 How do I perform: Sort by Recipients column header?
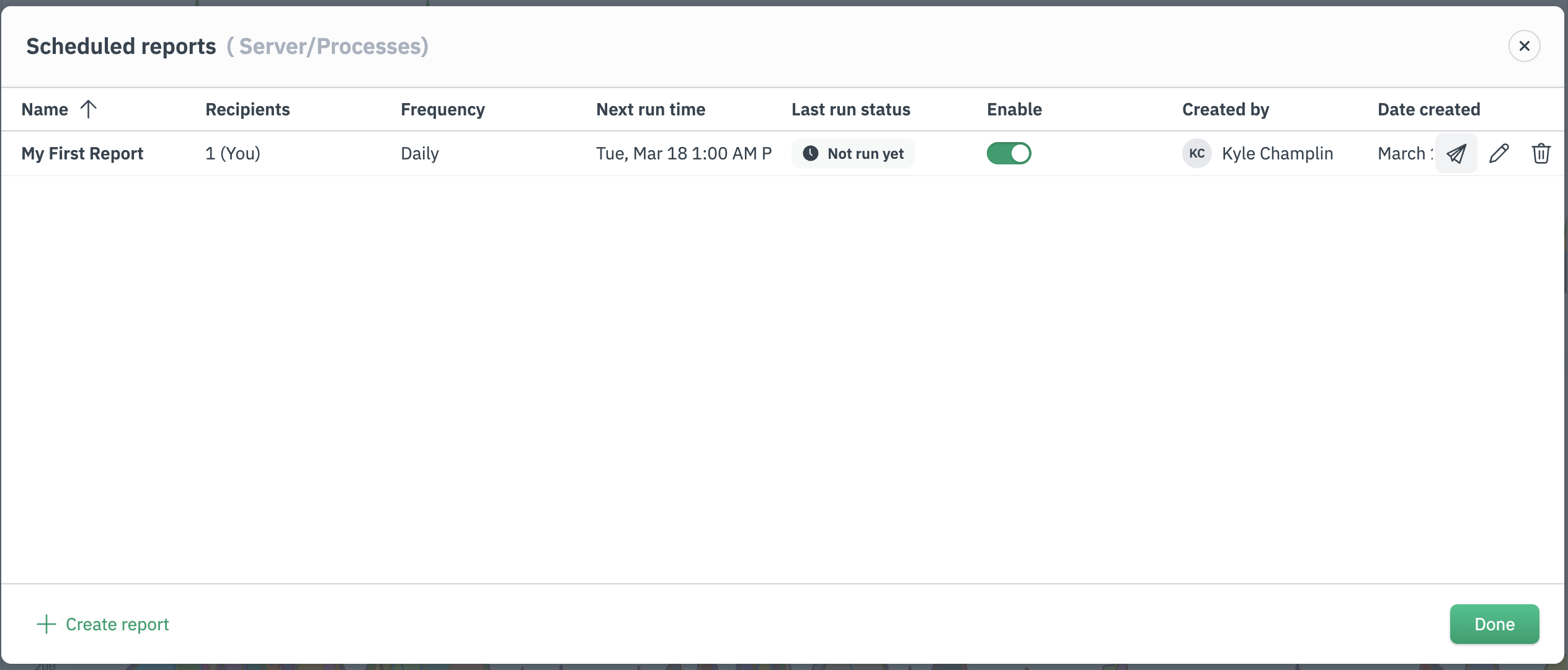tap(247, 110)
